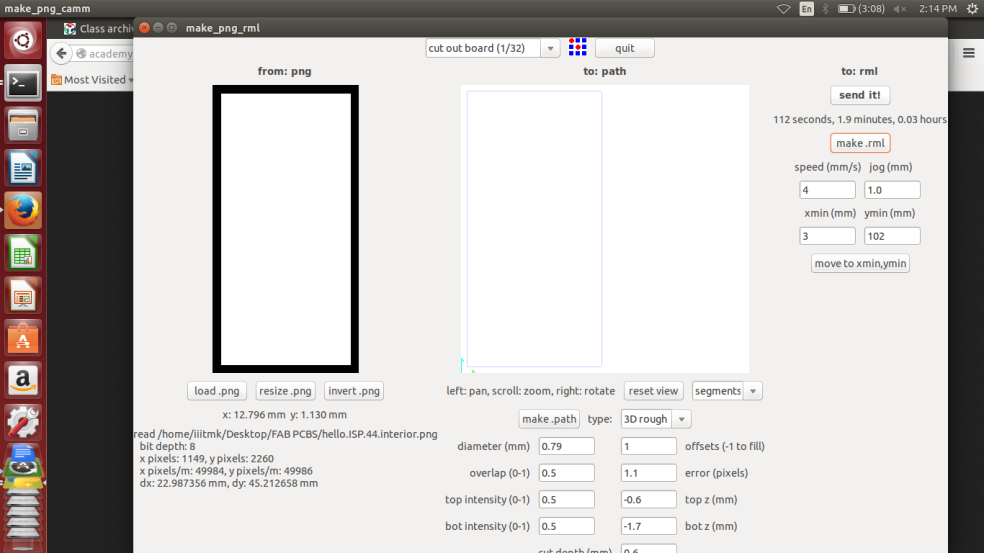Image resolution: width=984 pixels, height=553 pixels.
Task: Open the system gear menu
Action: point(972,8)
